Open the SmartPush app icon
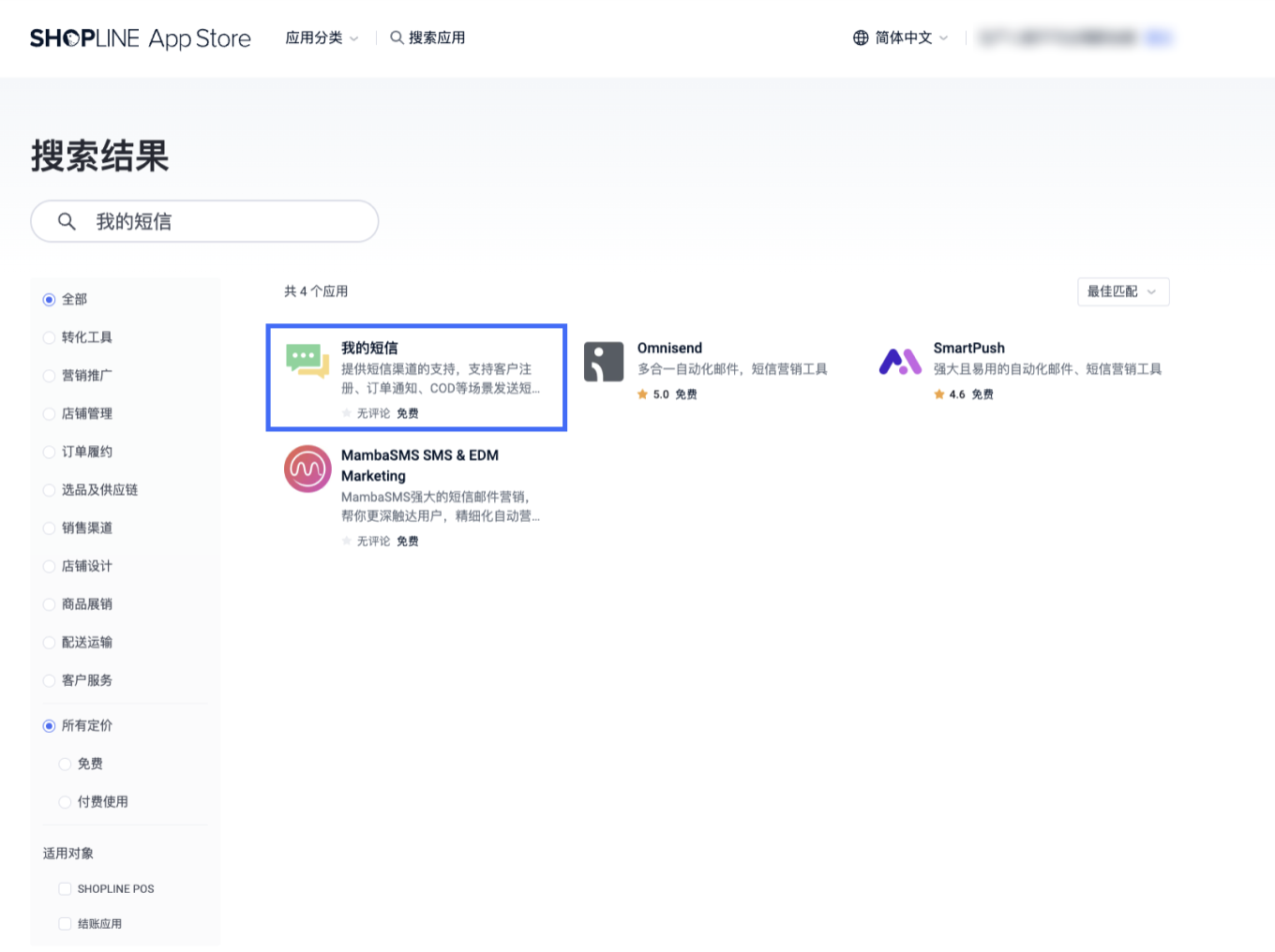This screenshot has height=952, width=1275. point(900,362)
